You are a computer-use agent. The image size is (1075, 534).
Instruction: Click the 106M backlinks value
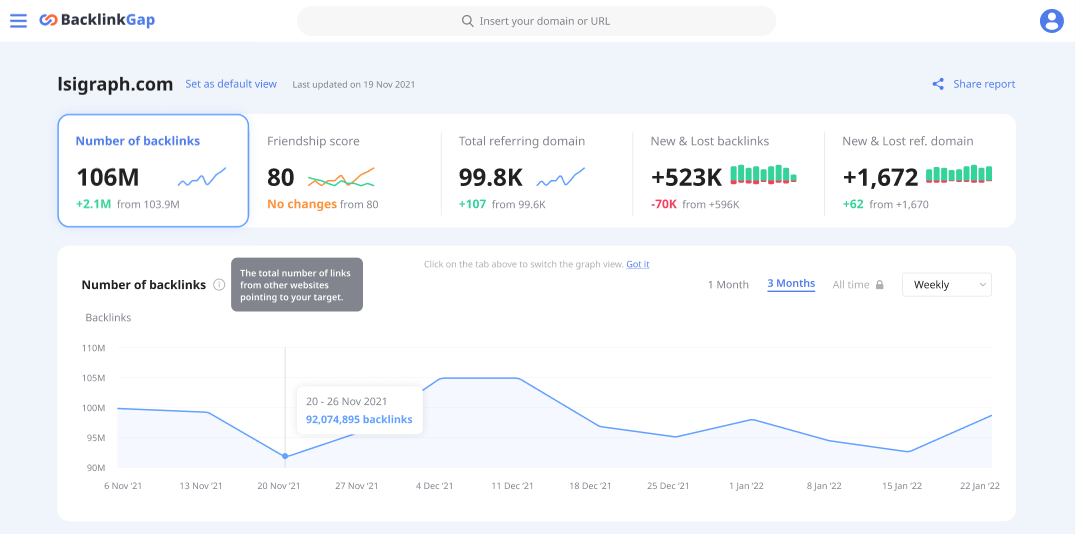108,178
